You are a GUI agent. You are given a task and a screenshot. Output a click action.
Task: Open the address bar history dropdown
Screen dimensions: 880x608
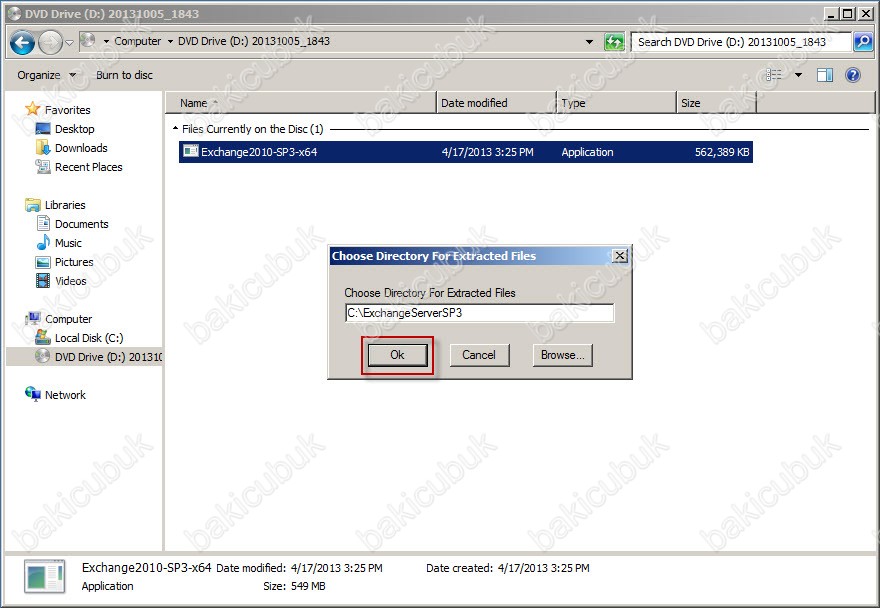point(589,42)
